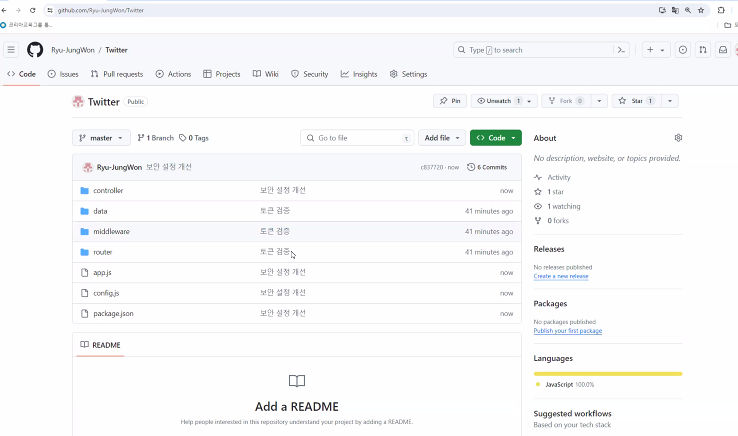Open the notifications inbox icon
738x436 pixels.
tap(723, 49)
